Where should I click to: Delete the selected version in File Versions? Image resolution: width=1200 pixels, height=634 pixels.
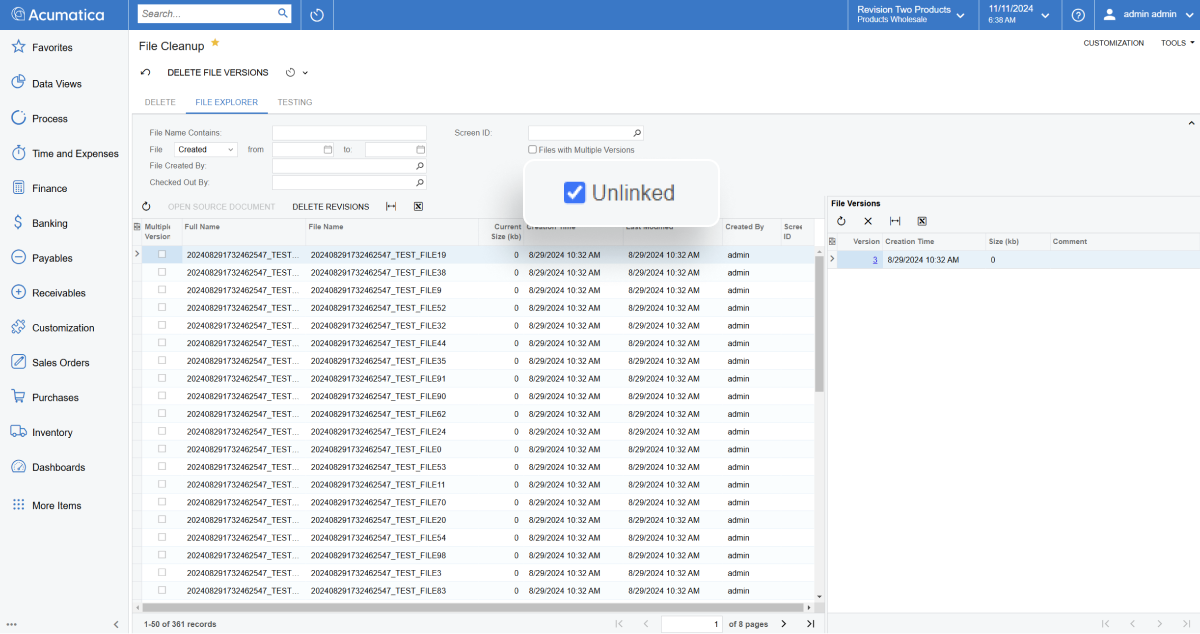tap(868, 221)
